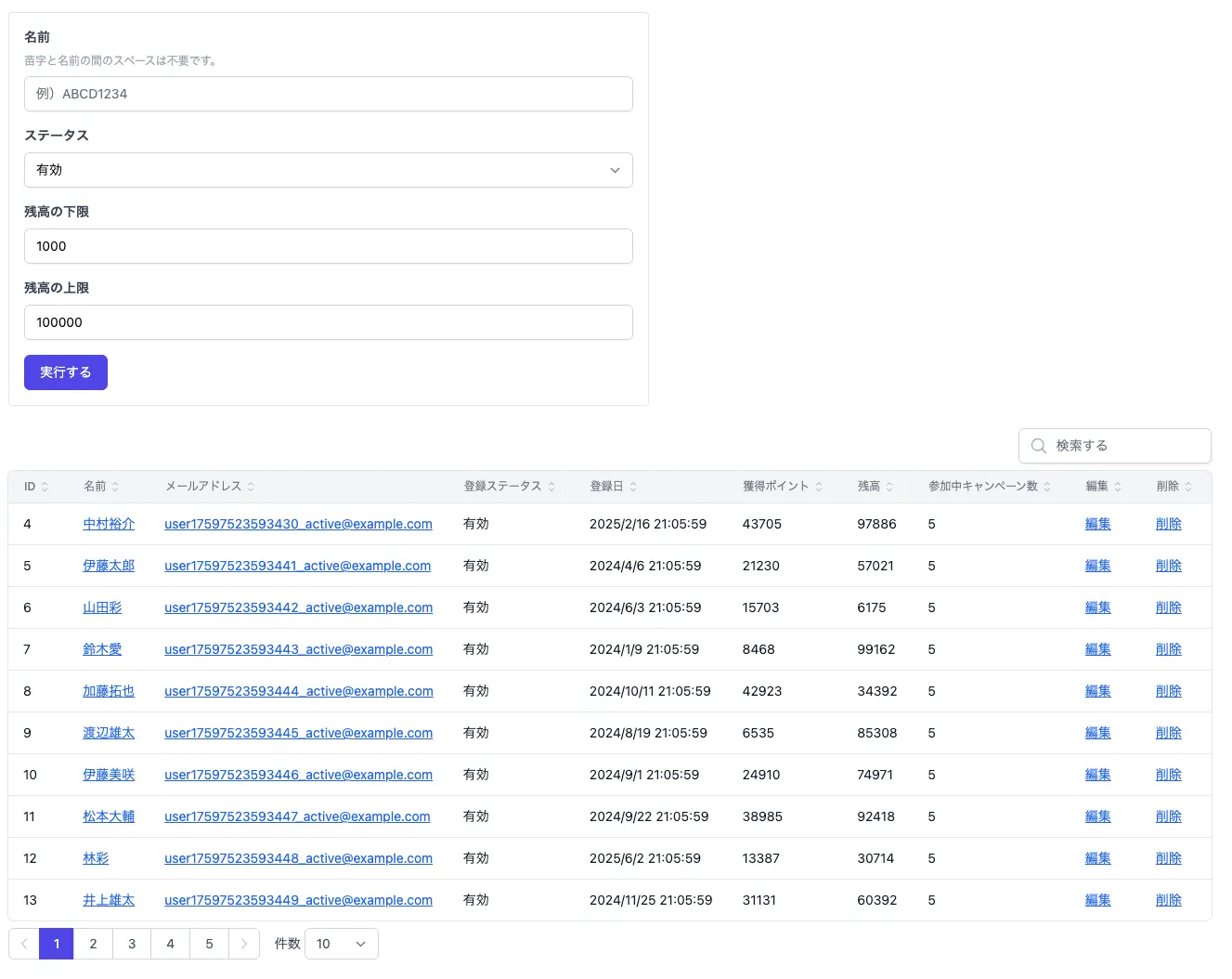Click sort icon beside 編集 header

[x=1118, y=487]
